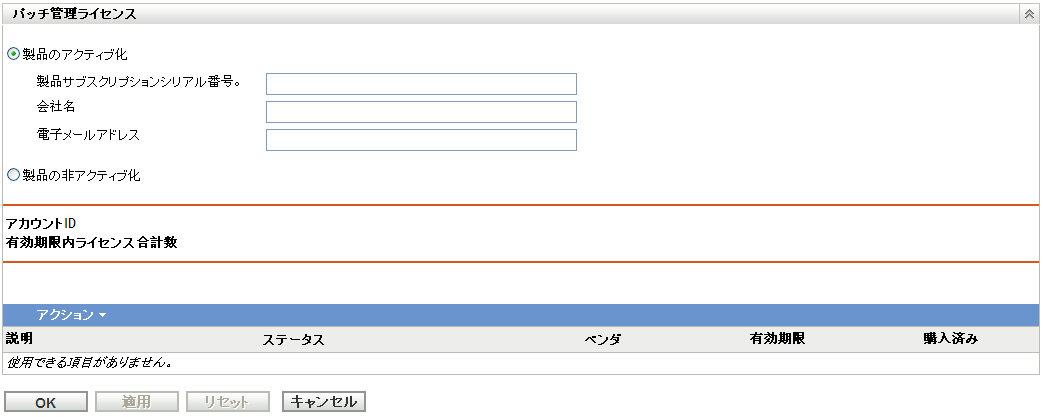Focus the 会社名 text field

click(421, 111)
